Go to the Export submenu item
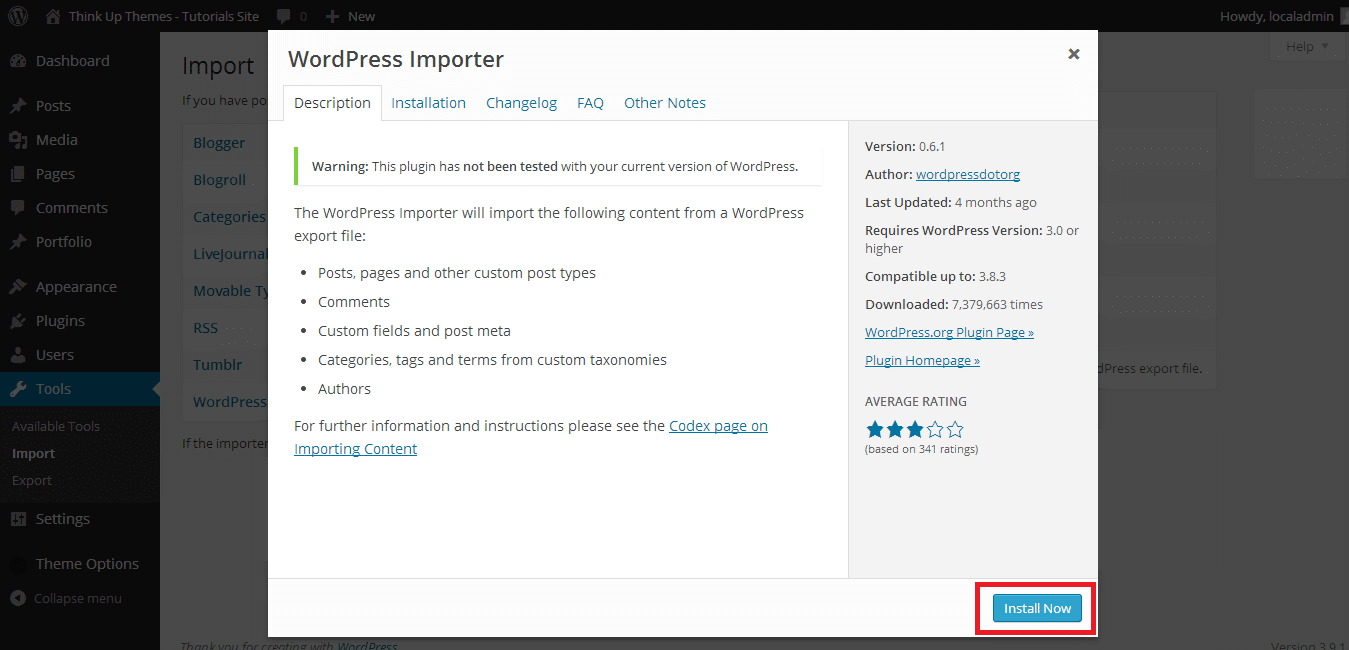This screenshot has width=1349, height=650. [x=32, y=480]
